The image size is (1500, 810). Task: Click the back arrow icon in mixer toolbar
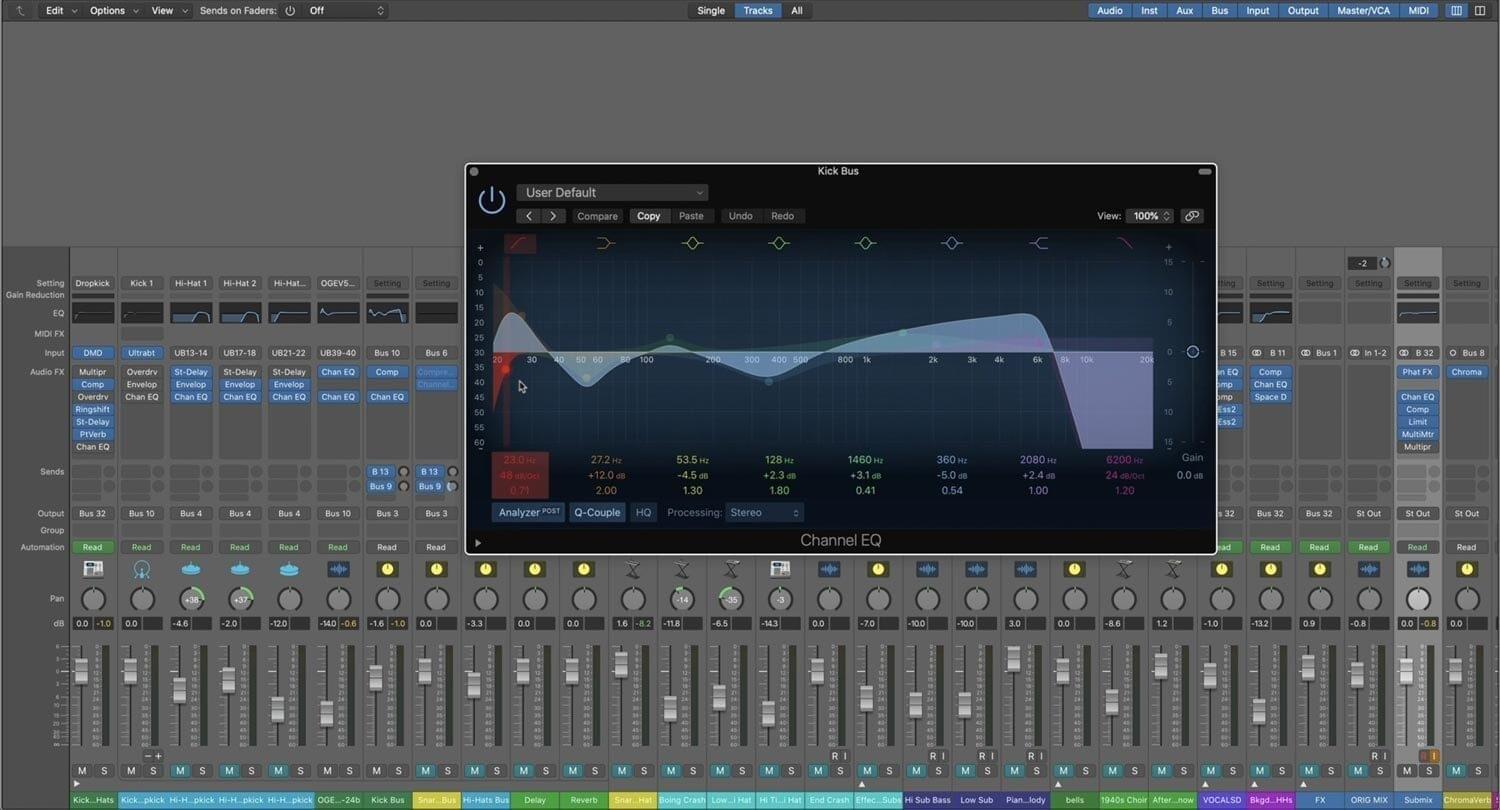click(x=19, y=11)
